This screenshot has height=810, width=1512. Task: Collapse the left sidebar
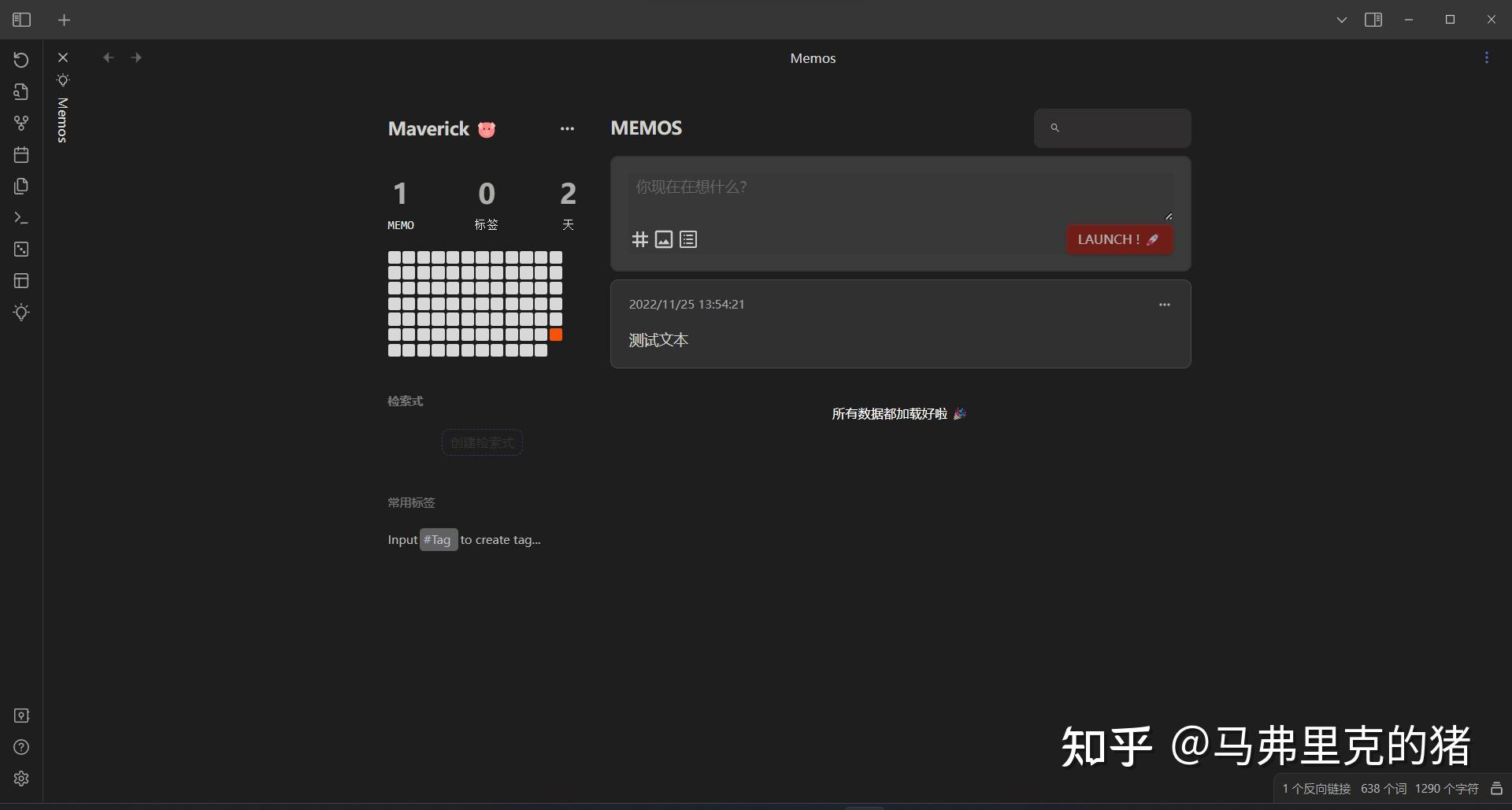20,20
